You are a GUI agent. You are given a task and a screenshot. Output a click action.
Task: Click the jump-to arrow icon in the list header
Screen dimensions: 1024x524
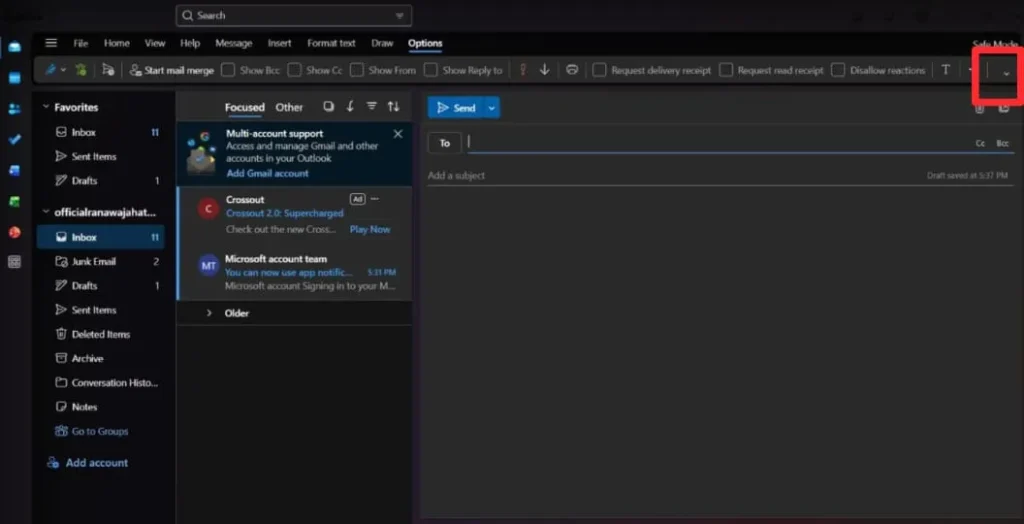[x=350, y=106]
